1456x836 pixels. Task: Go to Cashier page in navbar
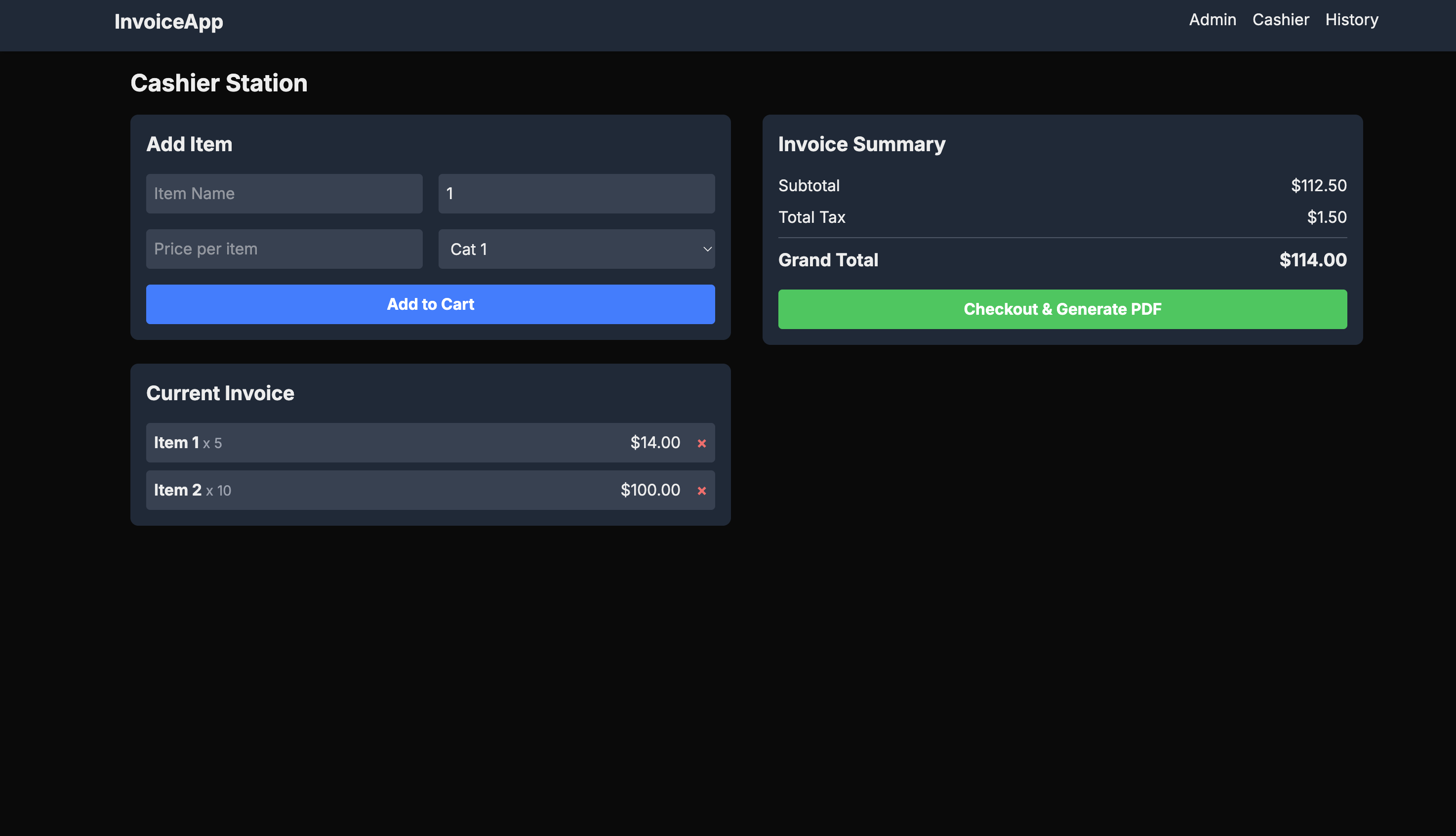click(x=1280, y=20)
